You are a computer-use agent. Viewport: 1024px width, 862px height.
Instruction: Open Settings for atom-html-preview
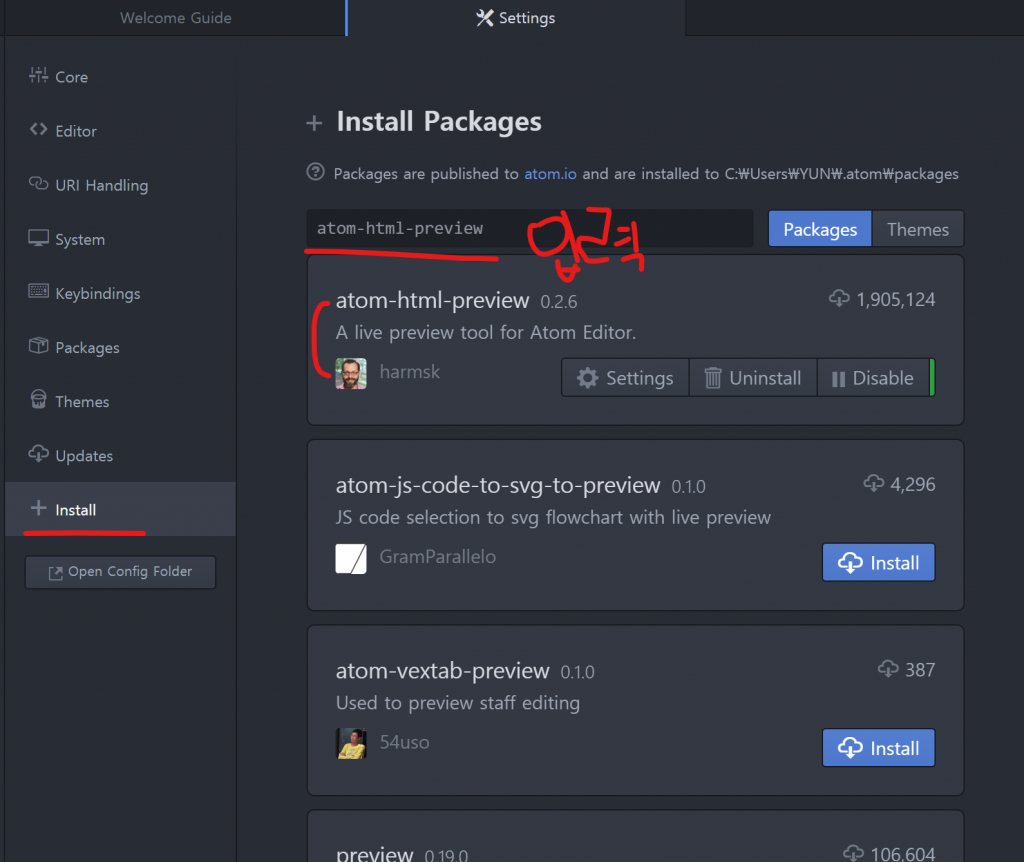pos(625,377)
